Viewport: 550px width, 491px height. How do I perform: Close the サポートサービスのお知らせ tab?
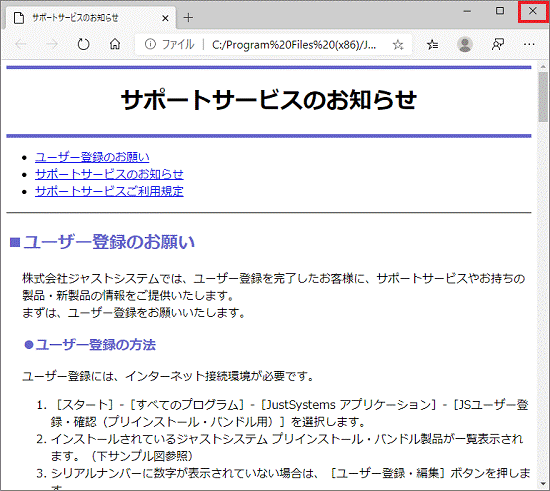[x=165, y=18]
